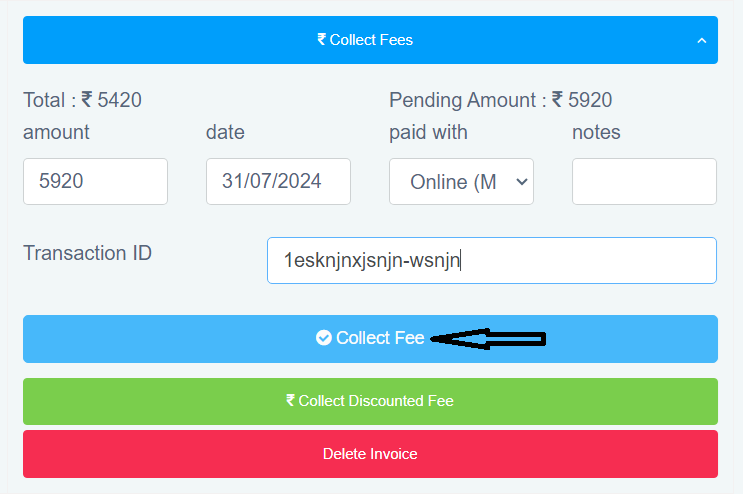Click the paid with label
Screen dimensions: 743x494
(x=428, y=133)
